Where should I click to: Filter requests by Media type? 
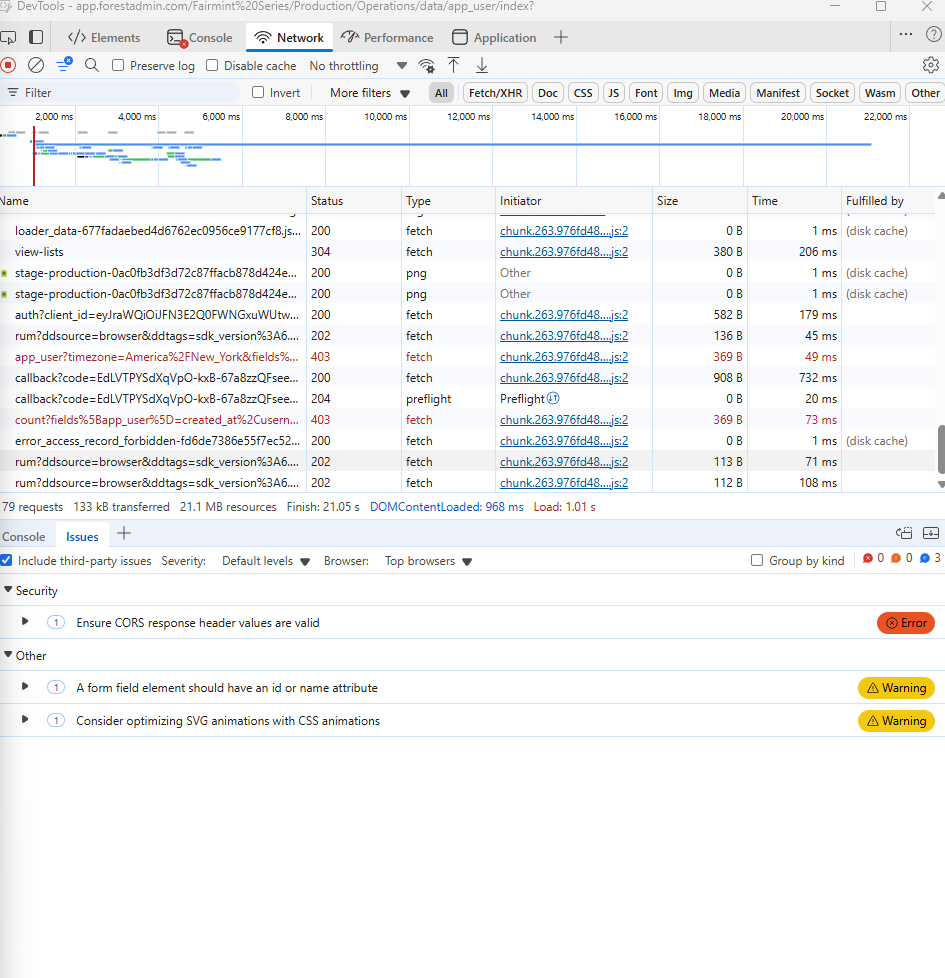[724, 93]
